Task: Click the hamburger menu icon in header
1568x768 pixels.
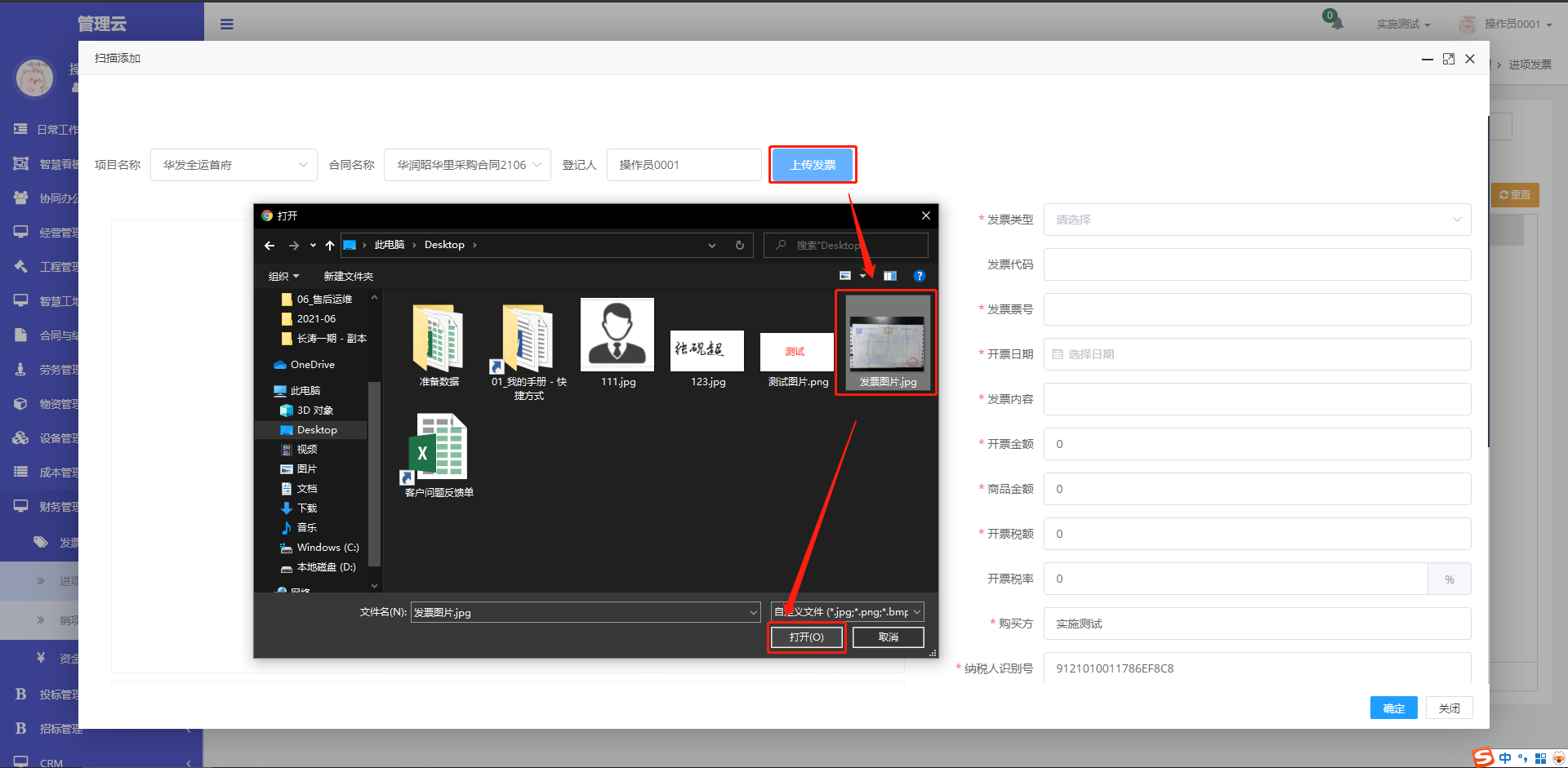Action: [227, 24]
